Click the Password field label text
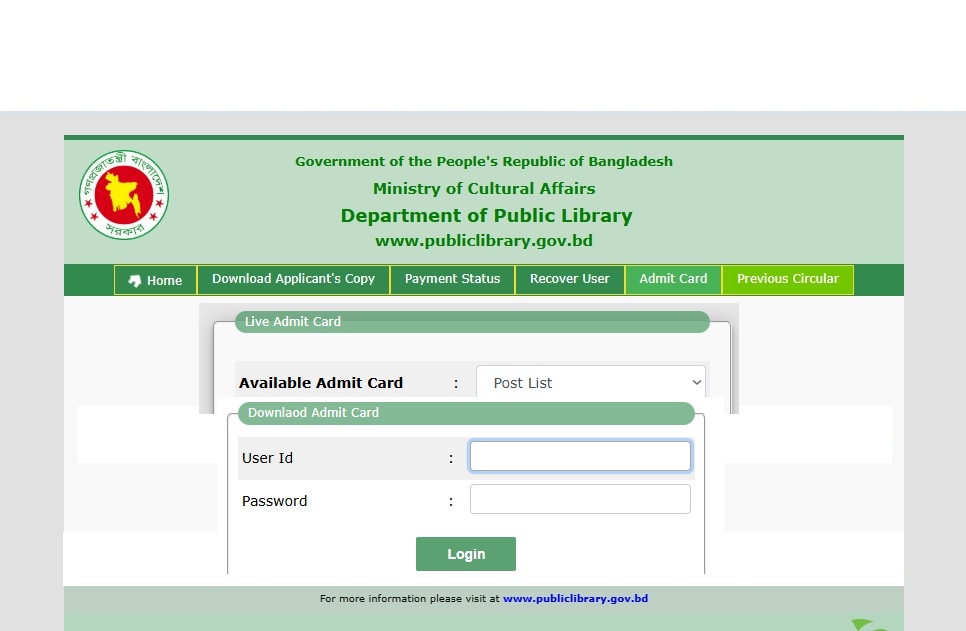966x631 pixels. 274,501
